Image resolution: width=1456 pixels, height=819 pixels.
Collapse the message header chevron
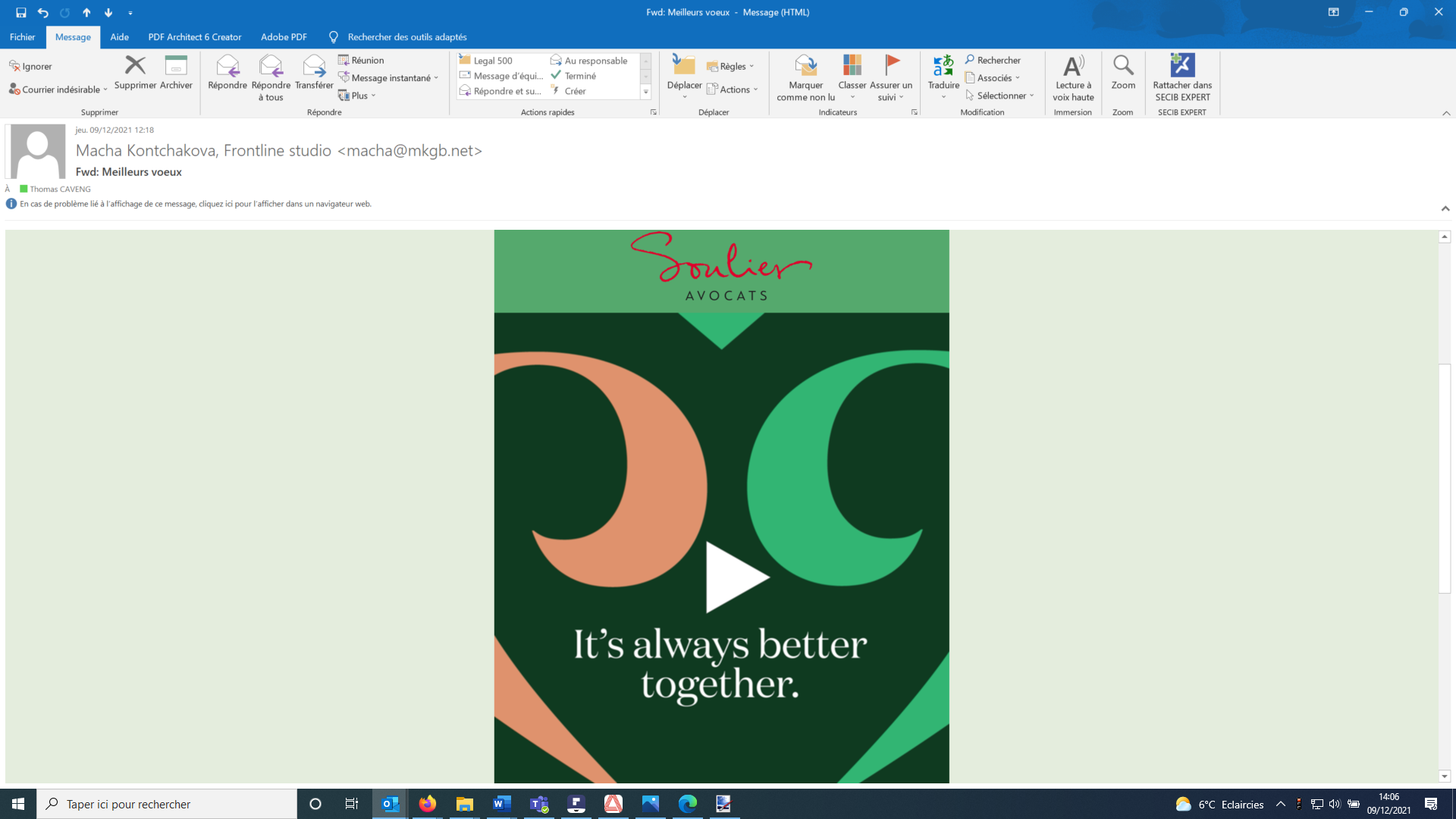(1445, 209)
